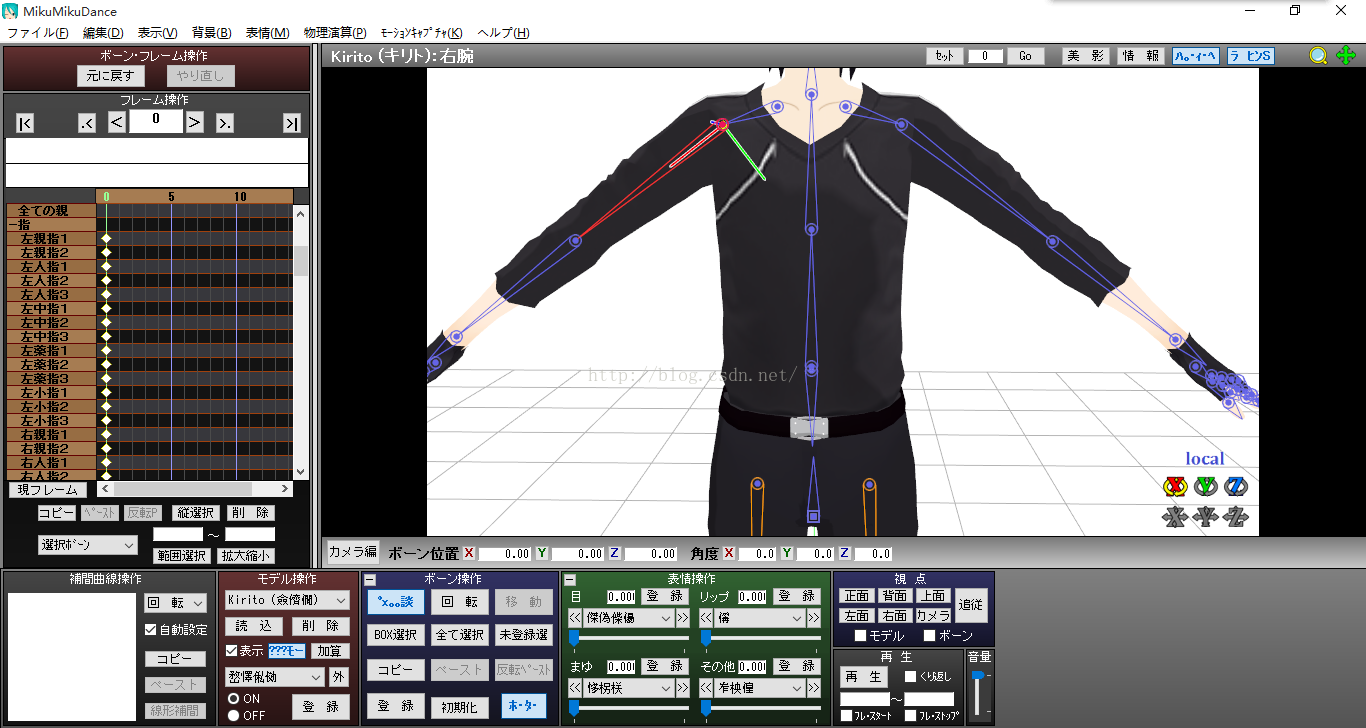Step back one frame arrow
The height and width of the screenshot is (728, 1366).
117,122
